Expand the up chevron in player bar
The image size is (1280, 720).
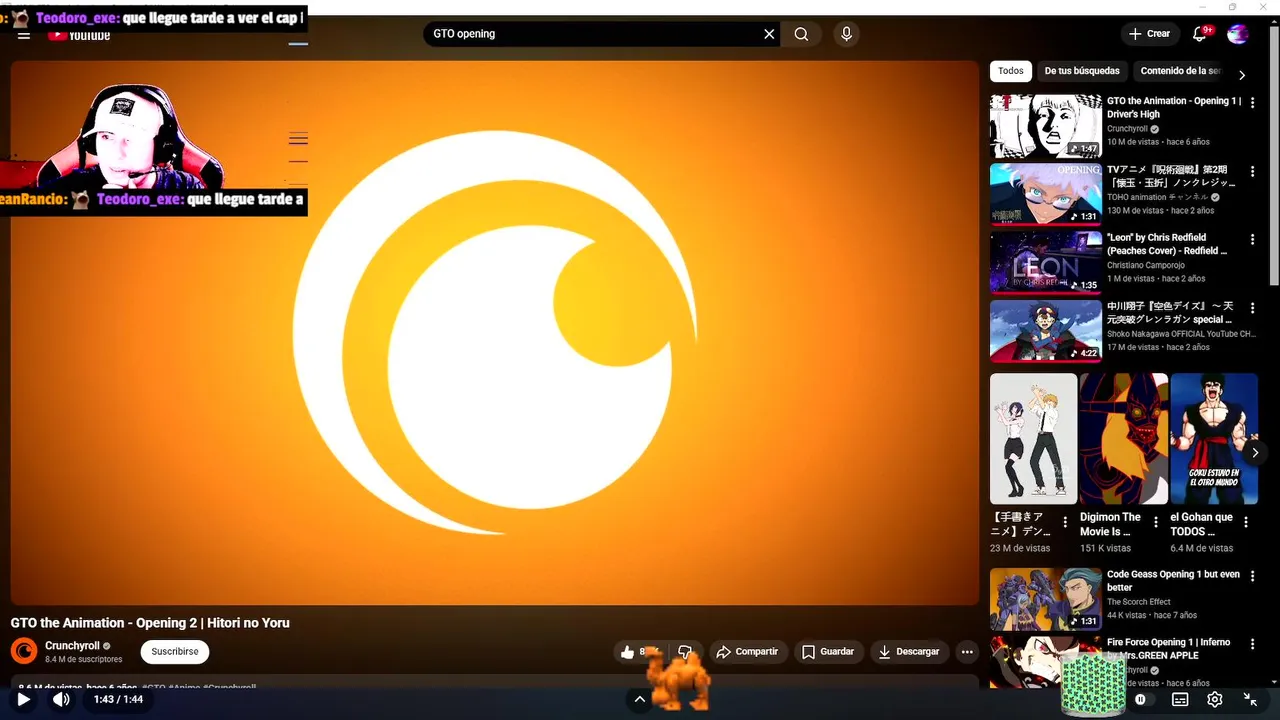click(640, 700)
